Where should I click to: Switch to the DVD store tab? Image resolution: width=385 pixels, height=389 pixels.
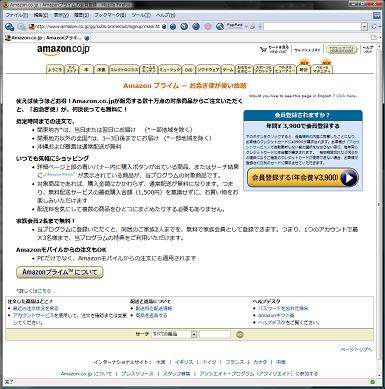[188, 69]
